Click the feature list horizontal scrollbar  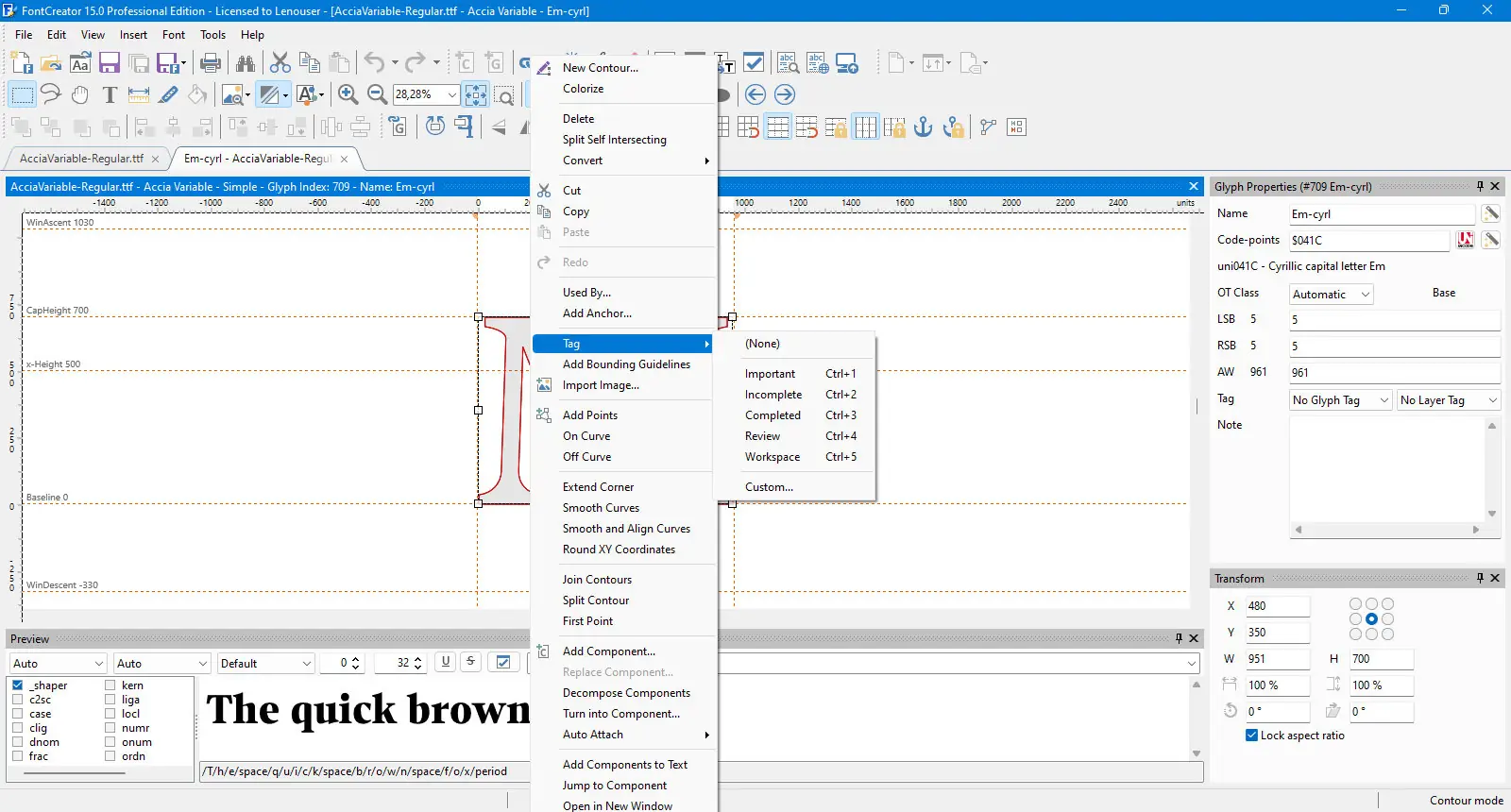pos(76,772)
